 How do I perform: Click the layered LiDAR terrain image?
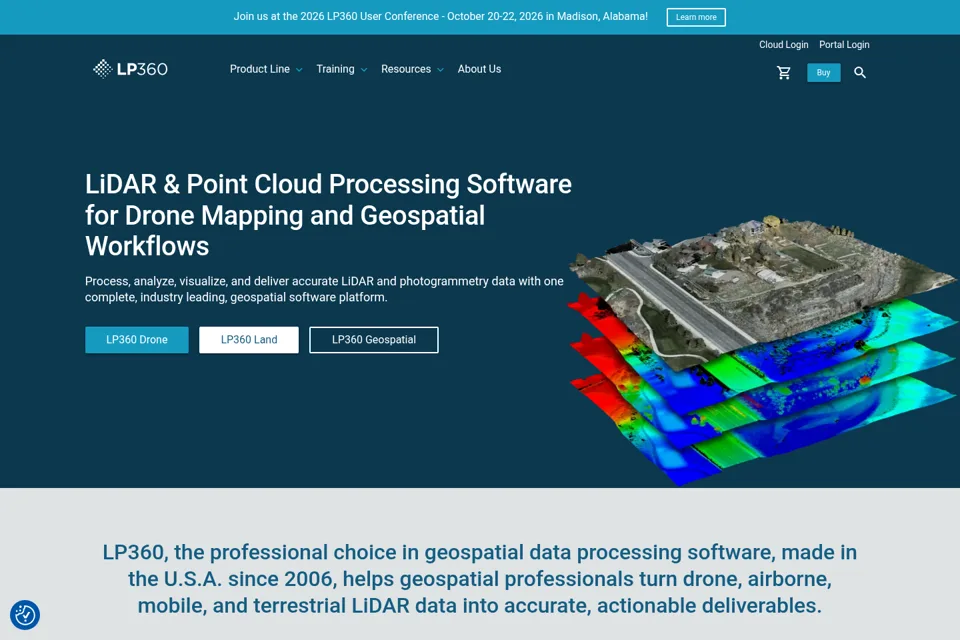(762, 349)
